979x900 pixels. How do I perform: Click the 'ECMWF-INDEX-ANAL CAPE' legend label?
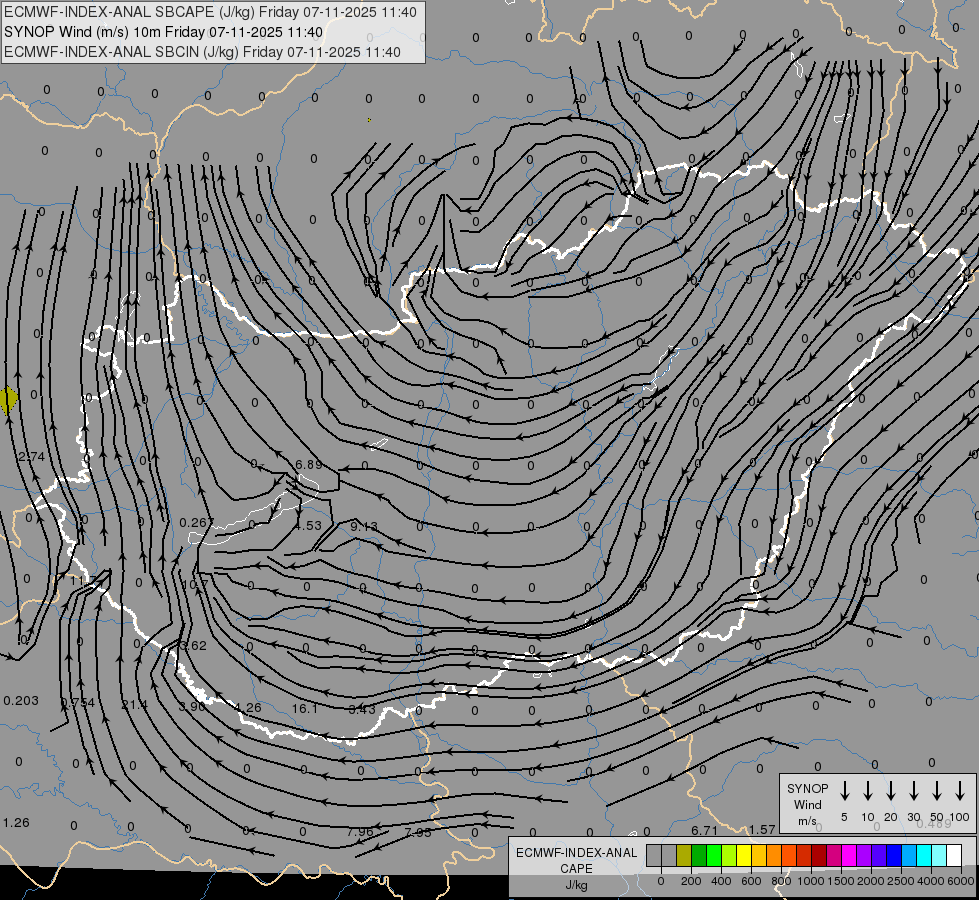point(576,861)
